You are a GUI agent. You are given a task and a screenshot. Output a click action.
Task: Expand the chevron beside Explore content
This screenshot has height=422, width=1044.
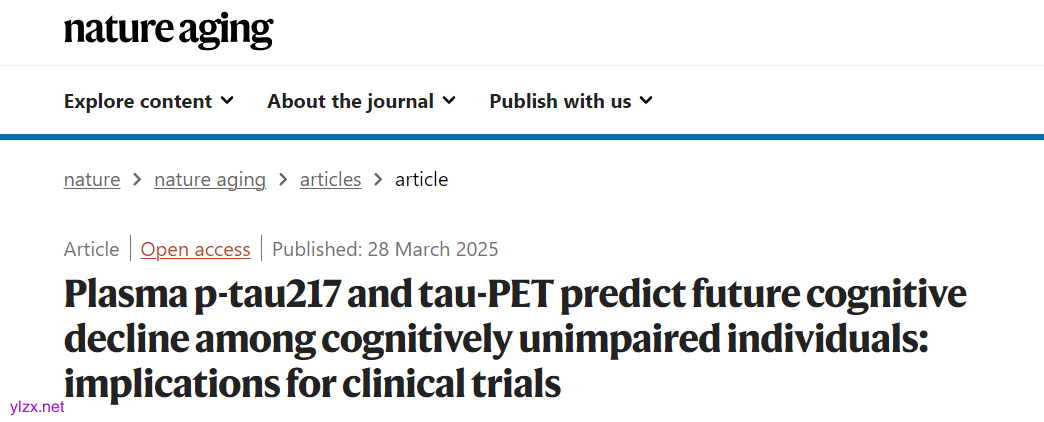pos(228,100)
